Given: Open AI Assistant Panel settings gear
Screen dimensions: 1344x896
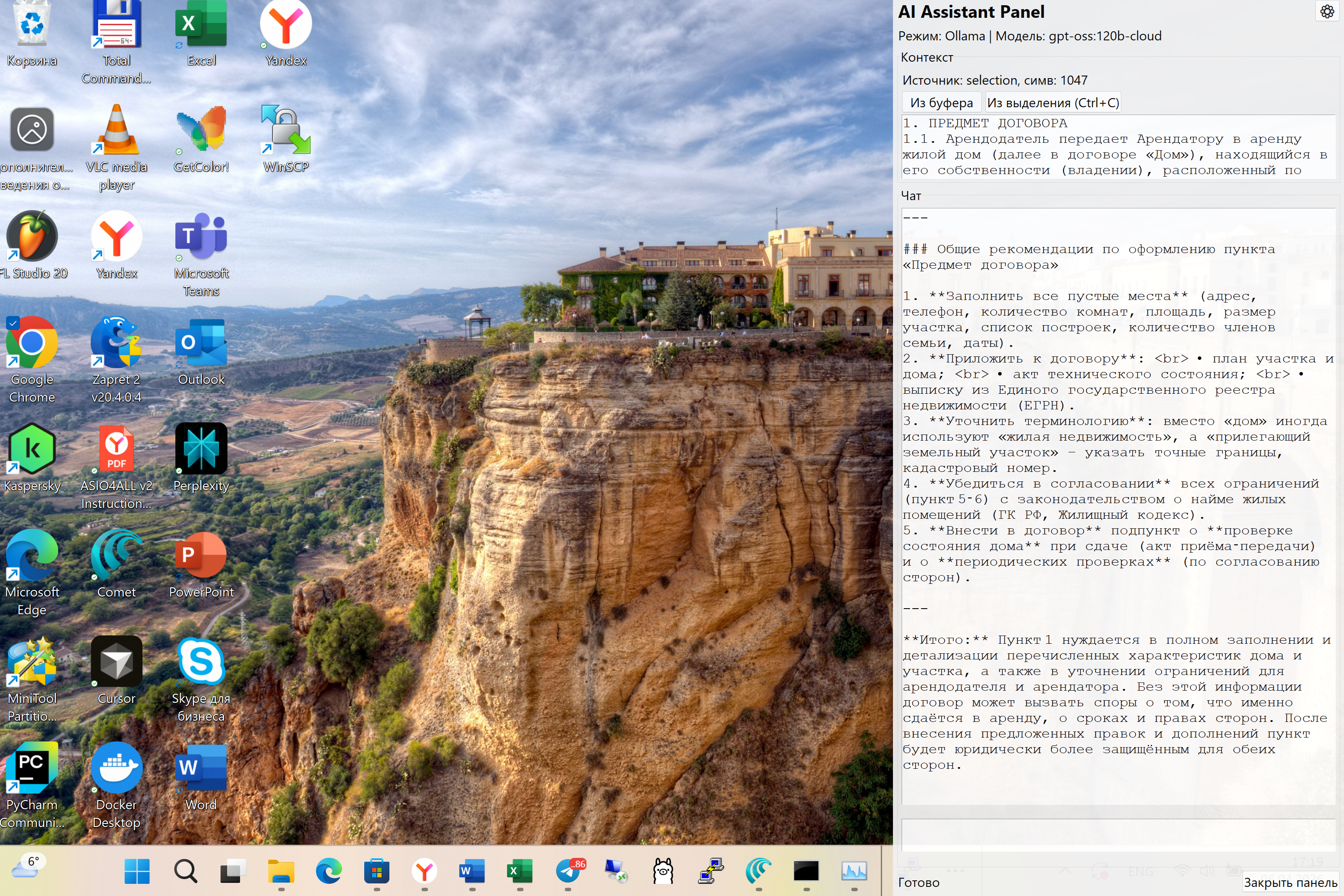Looking at the screenshot, I should [x=1327, y=11].
